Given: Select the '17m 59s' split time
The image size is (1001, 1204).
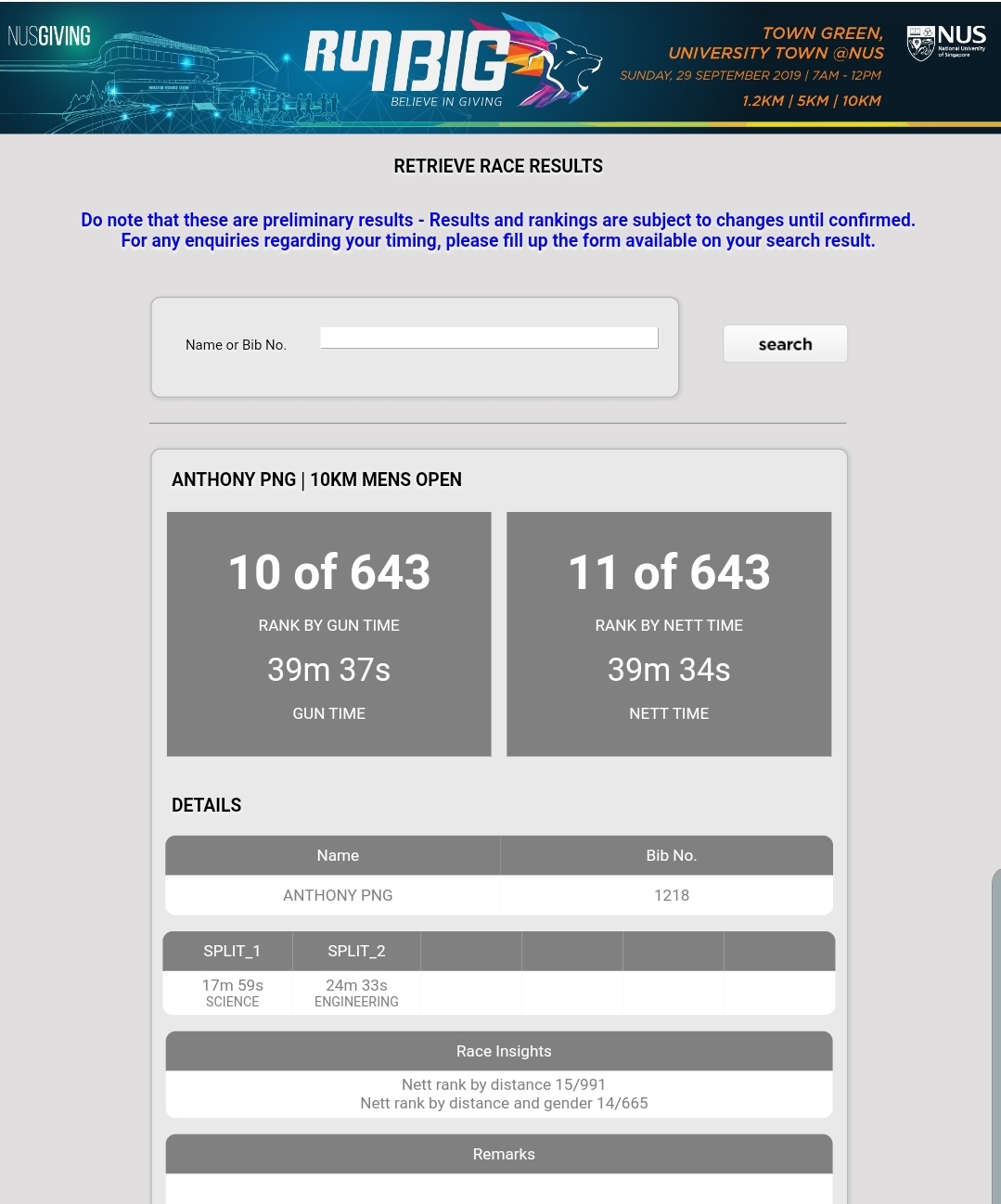Looking at the screenshot, I should (x=233, y=985).
